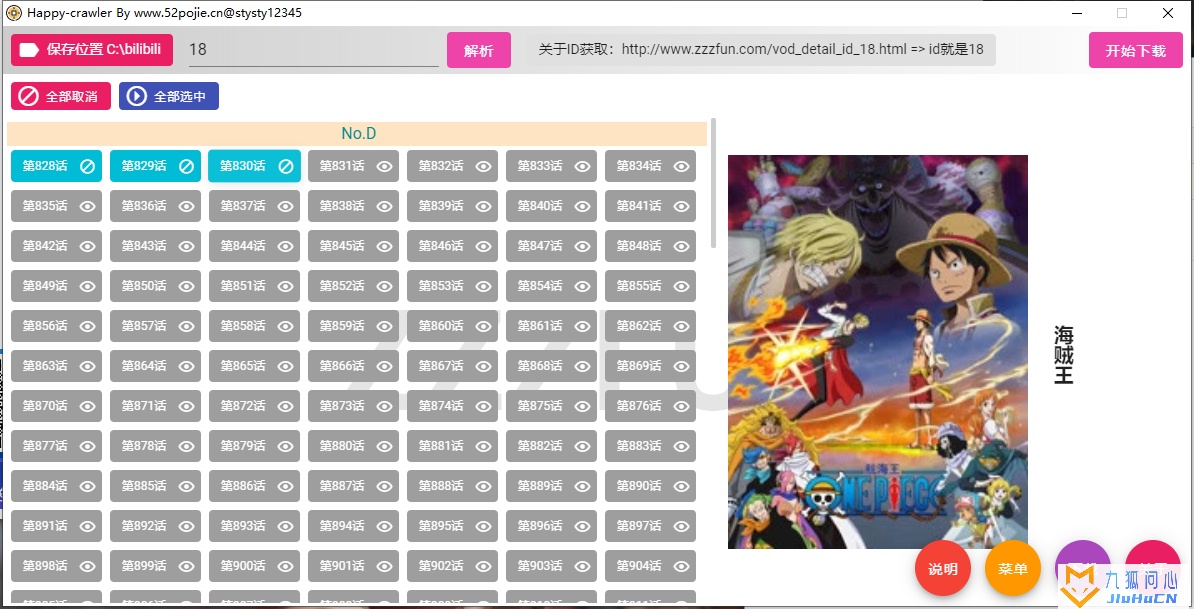
Task: Click the eye icon on episode 第898话
Action: point(88,566)
